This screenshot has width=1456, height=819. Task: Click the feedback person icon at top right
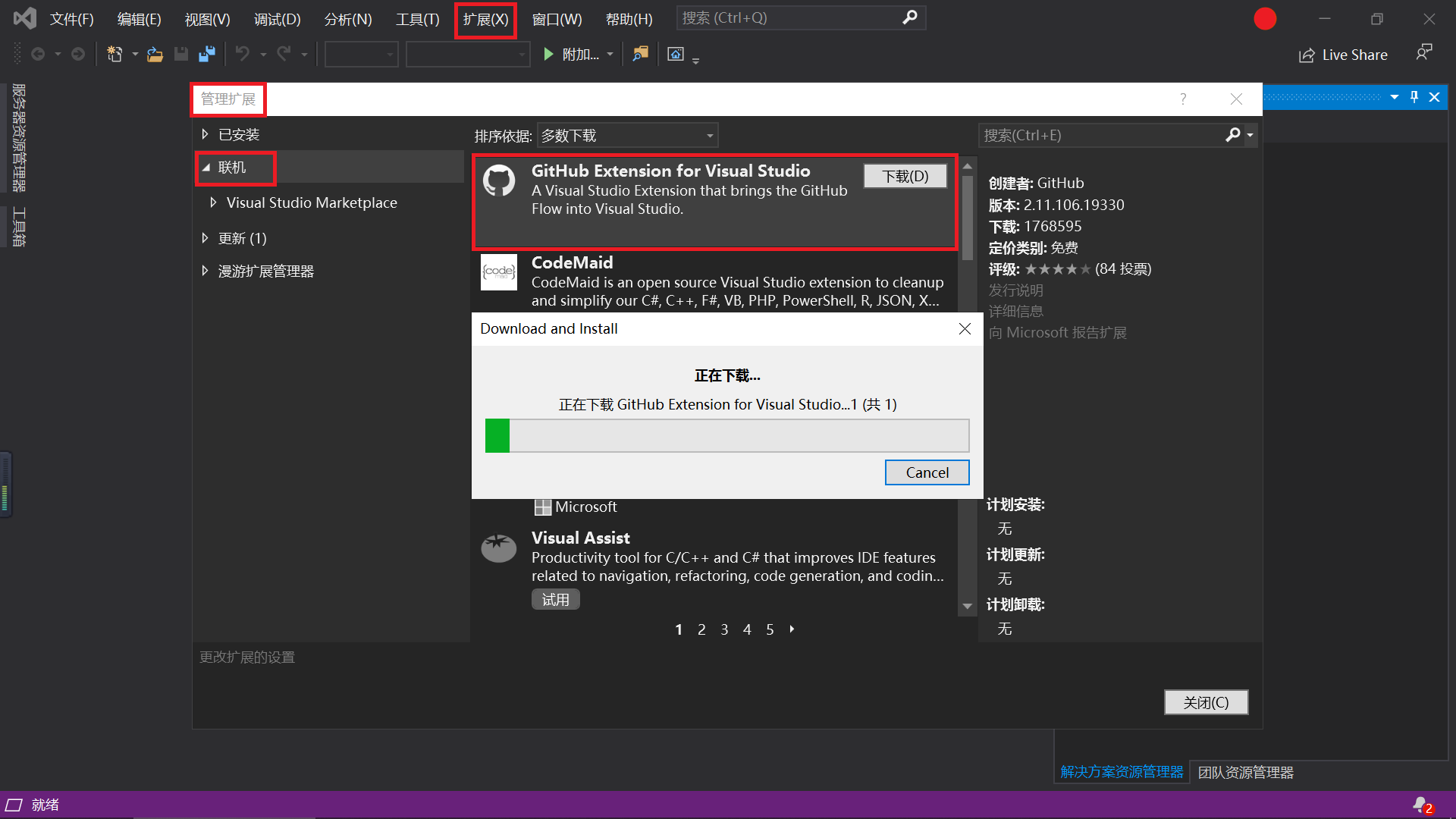[x=1424, y=52]
